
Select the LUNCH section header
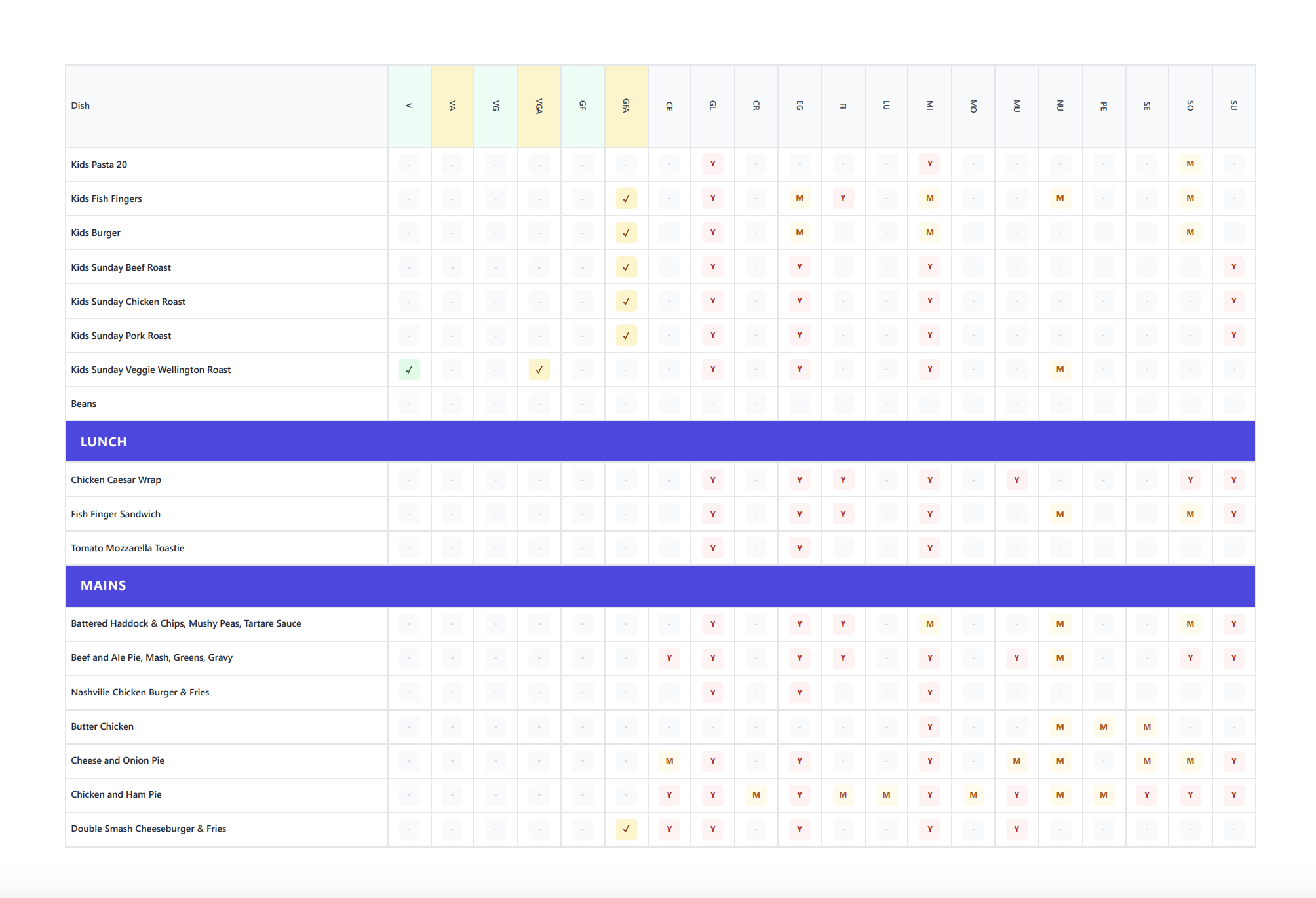[x=104, y=442]
